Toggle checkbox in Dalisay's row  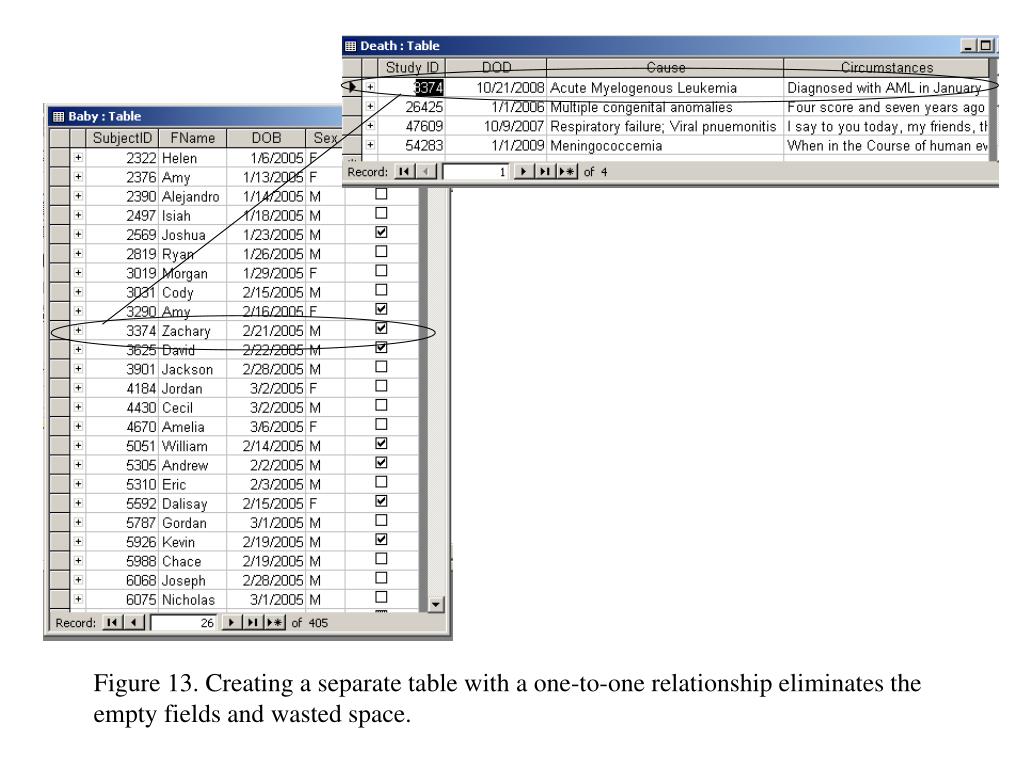381,501
